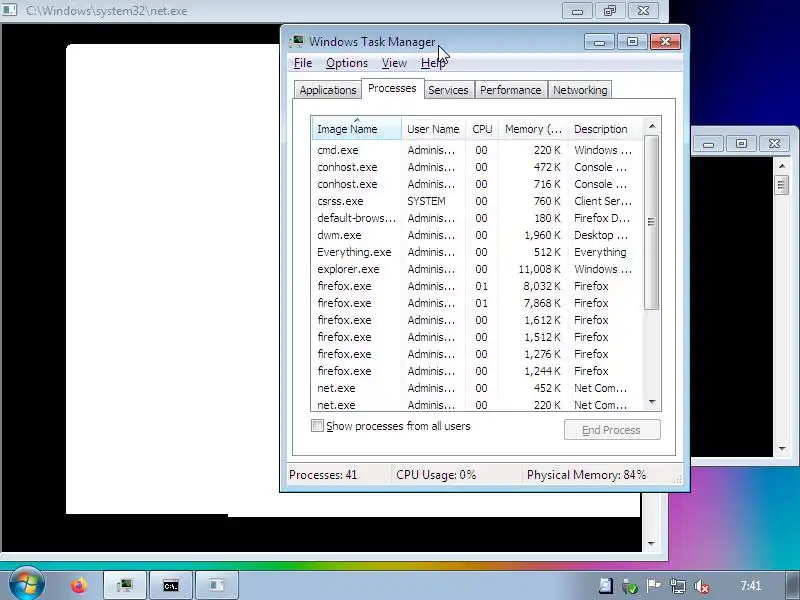Screen dimensions: 800x600
Task: Select the default-brows... process row
Action: (x=477, y=218)
